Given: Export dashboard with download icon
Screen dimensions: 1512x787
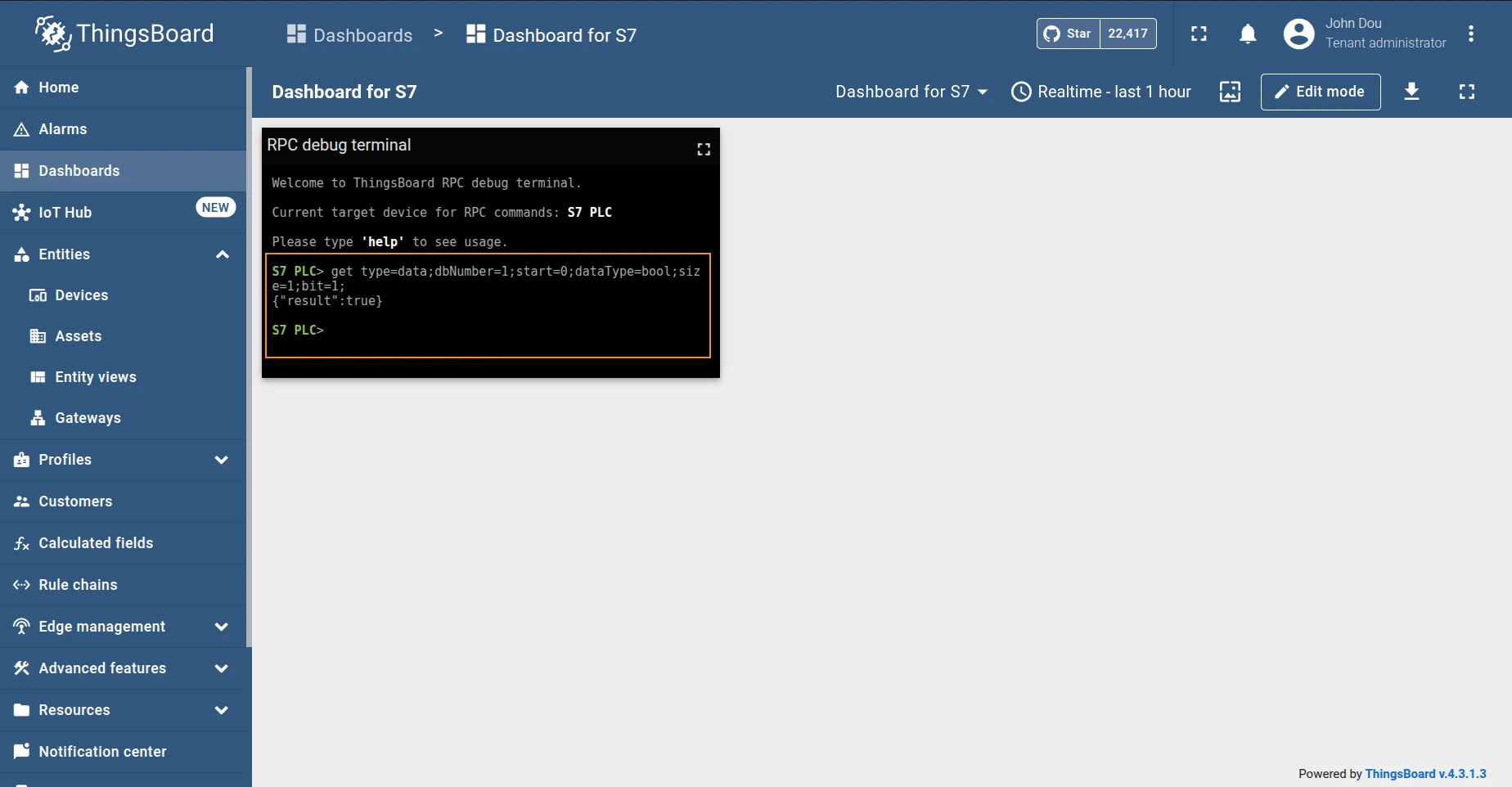Looking at the screenshot, I should tap(1411, 92).
